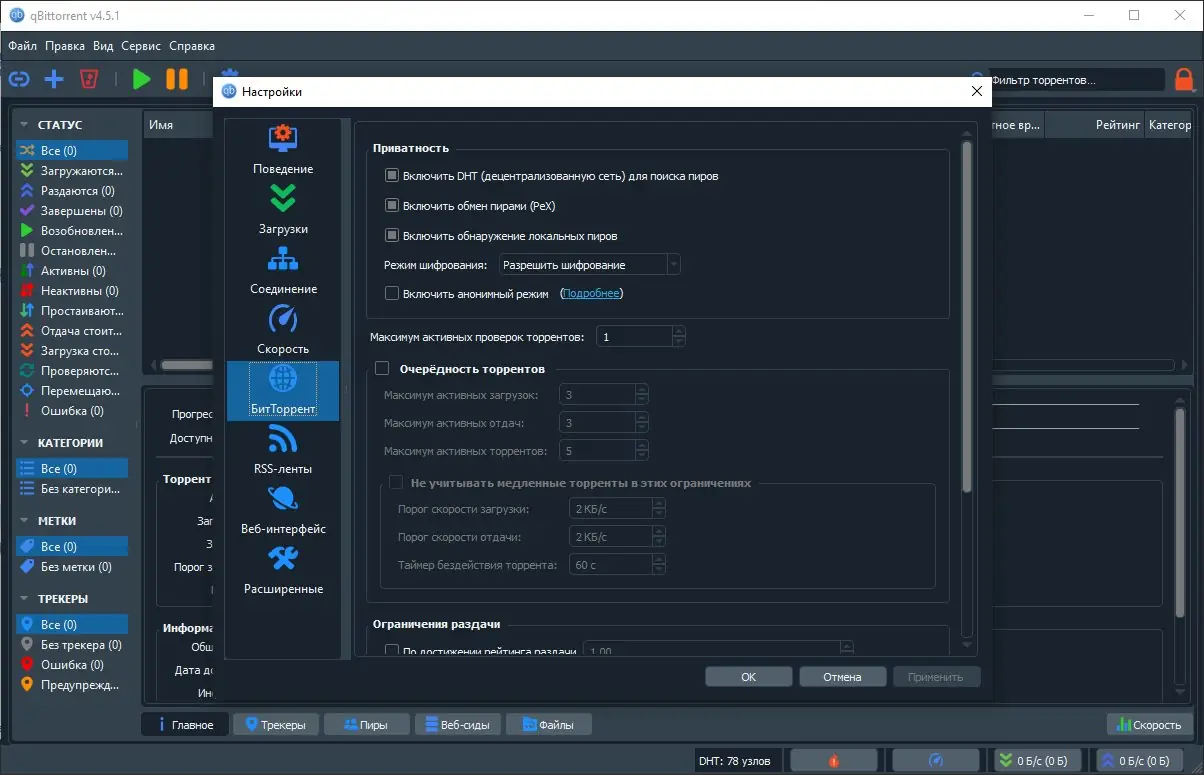Disable the Включить DHT checkbox

pos(392,175)
